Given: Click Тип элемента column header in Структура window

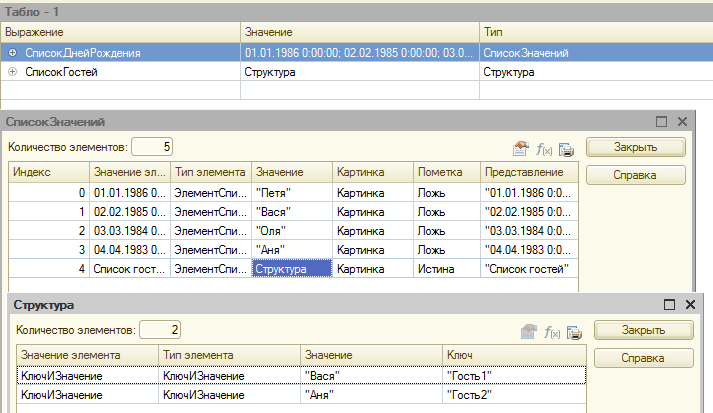Looking at the screenshot, I should tap(229, 355).
